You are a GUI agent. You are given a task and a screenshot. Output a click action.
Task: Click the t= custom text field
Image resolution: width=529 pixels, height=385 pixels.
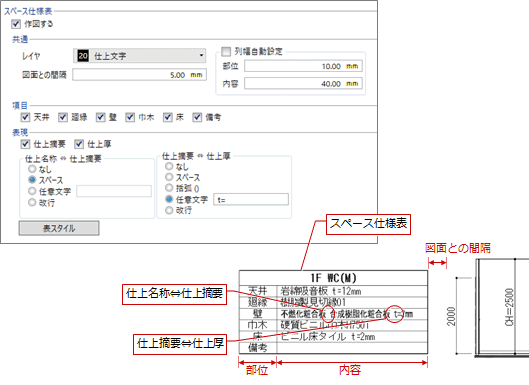click(x=251, y=199)
